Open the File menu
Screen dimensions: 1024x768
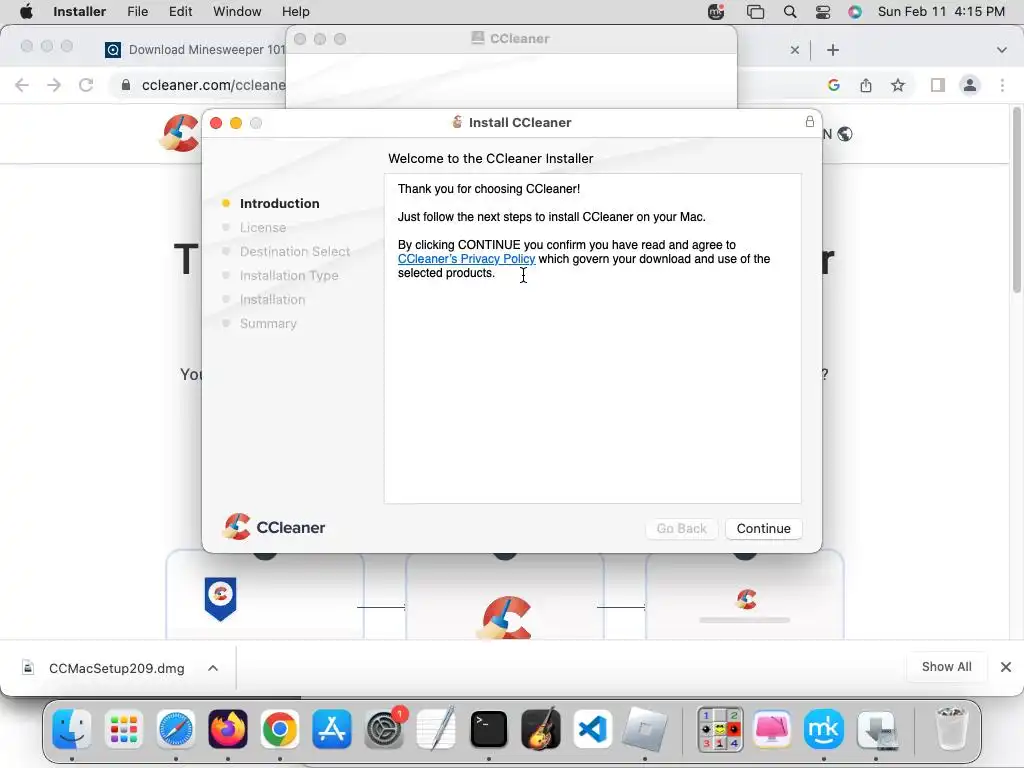137,12
